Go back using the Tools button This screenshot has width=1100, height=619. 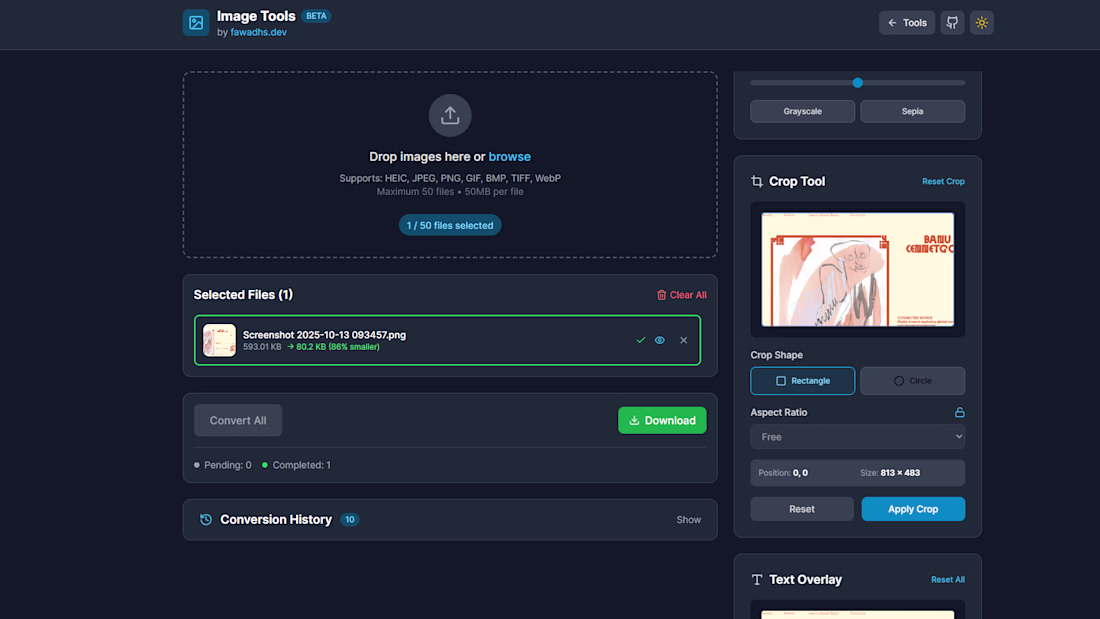pos(906,22)
